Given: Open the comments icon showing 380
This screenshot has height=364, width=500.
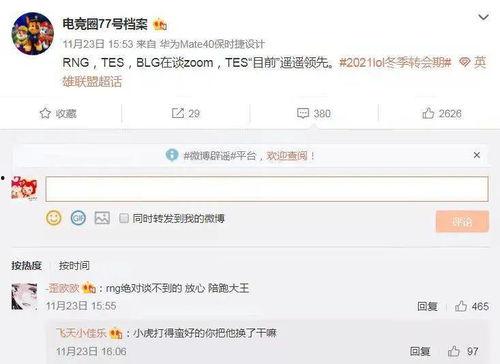Looking at the screenshot, I should (x=303, y=113).
